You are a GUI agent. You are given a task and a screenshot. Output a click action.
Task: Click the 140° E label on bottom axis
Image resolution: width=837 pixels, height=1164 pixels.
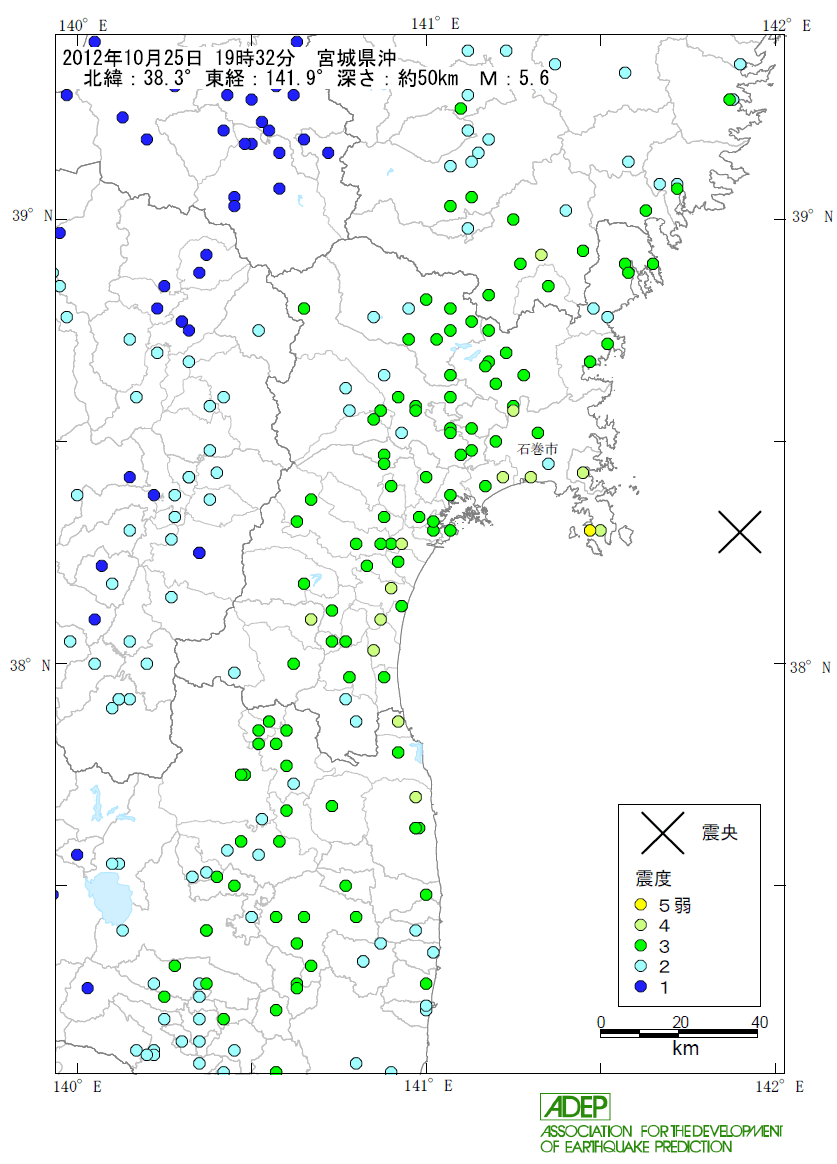pyautogui.click(x=78, y=1087)
